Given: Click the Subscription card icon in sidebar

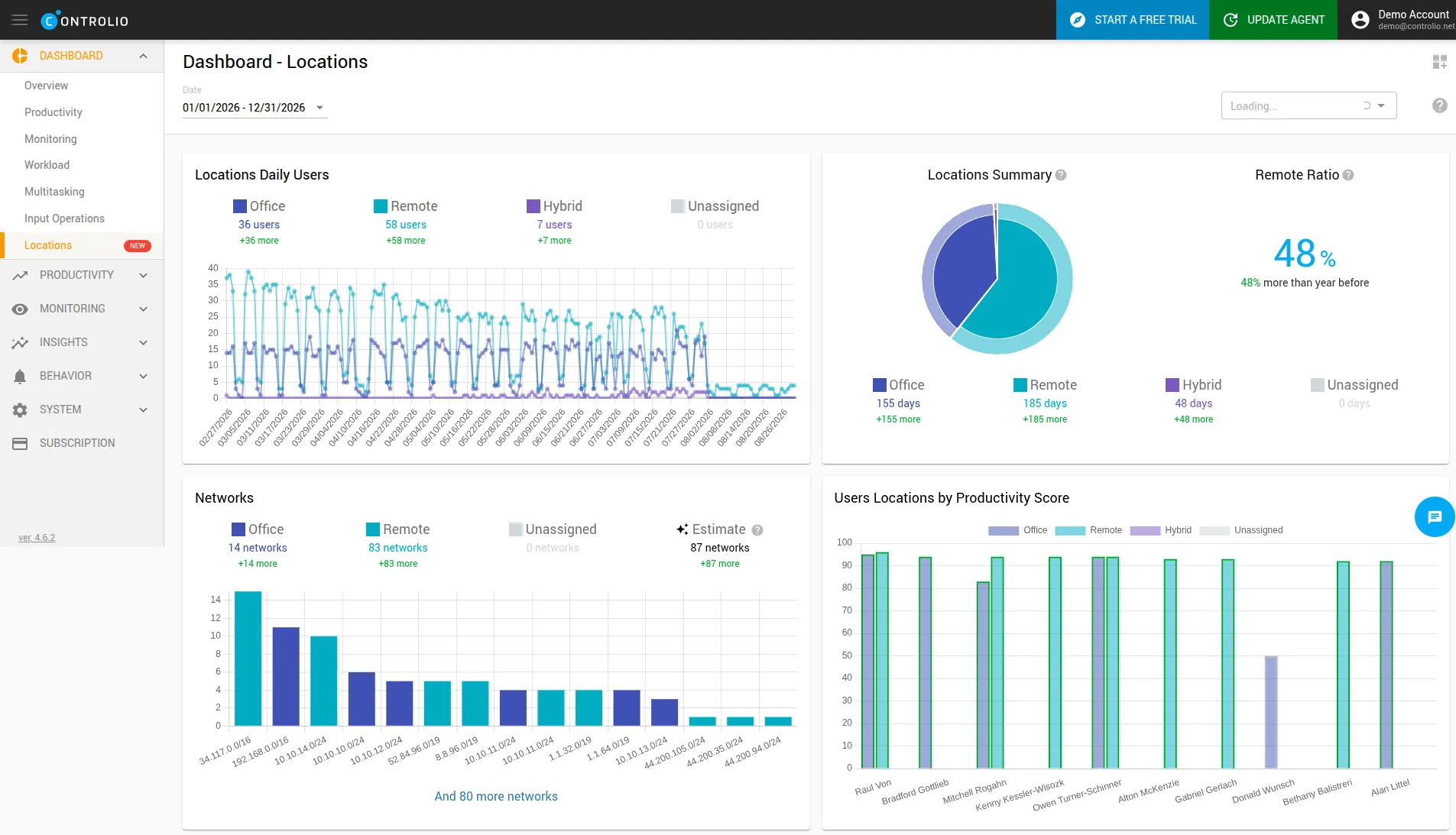Looking at the screenshot, I should point(20,443).
